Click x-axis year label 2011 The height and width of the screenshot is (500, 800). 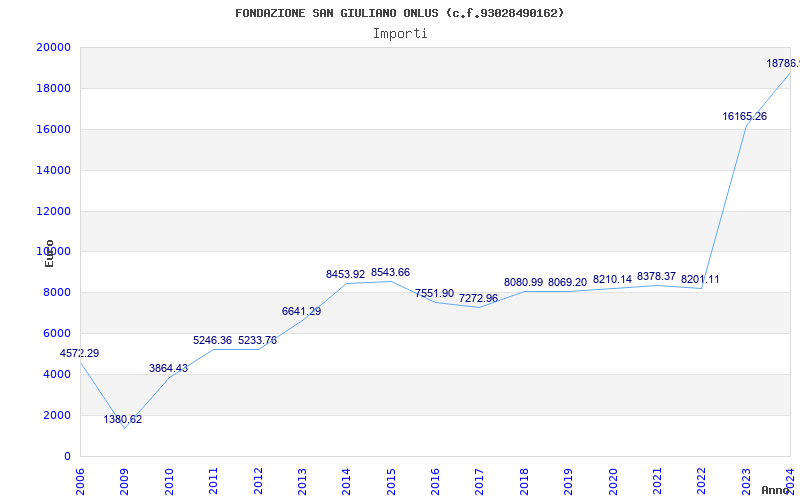(213, 481)
